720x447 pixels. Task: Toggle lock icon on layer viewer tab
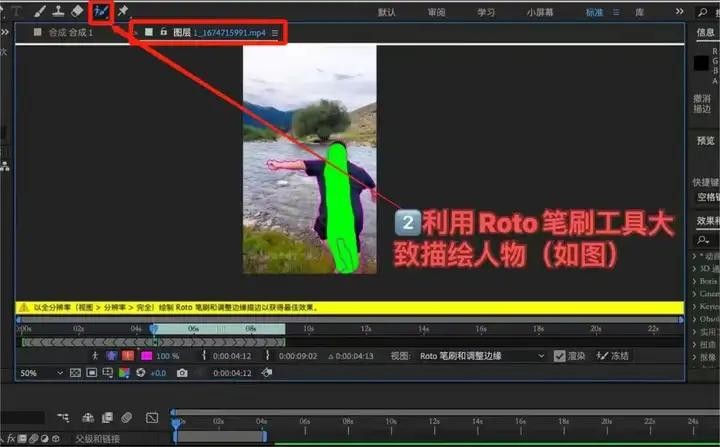tap(163, 33)
